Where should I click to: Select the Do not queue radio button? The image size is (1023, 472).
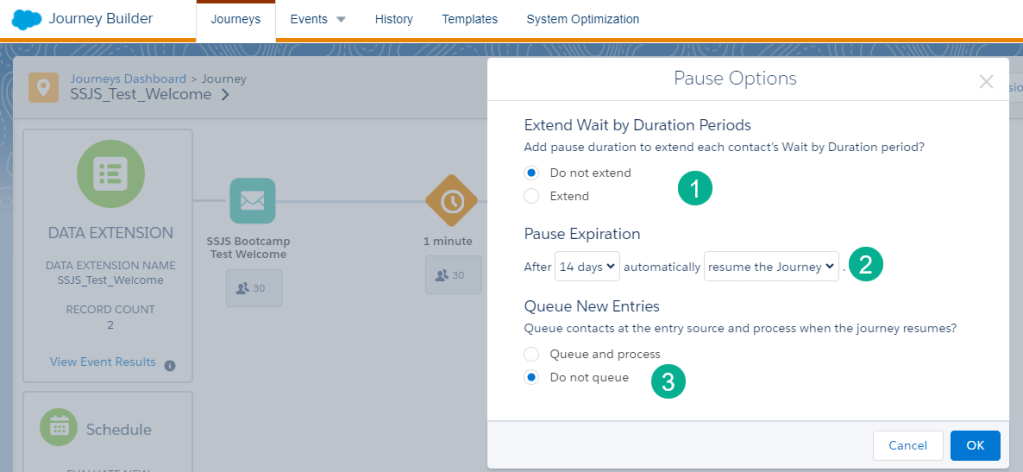pyautogui.click(x=532, y=377)
